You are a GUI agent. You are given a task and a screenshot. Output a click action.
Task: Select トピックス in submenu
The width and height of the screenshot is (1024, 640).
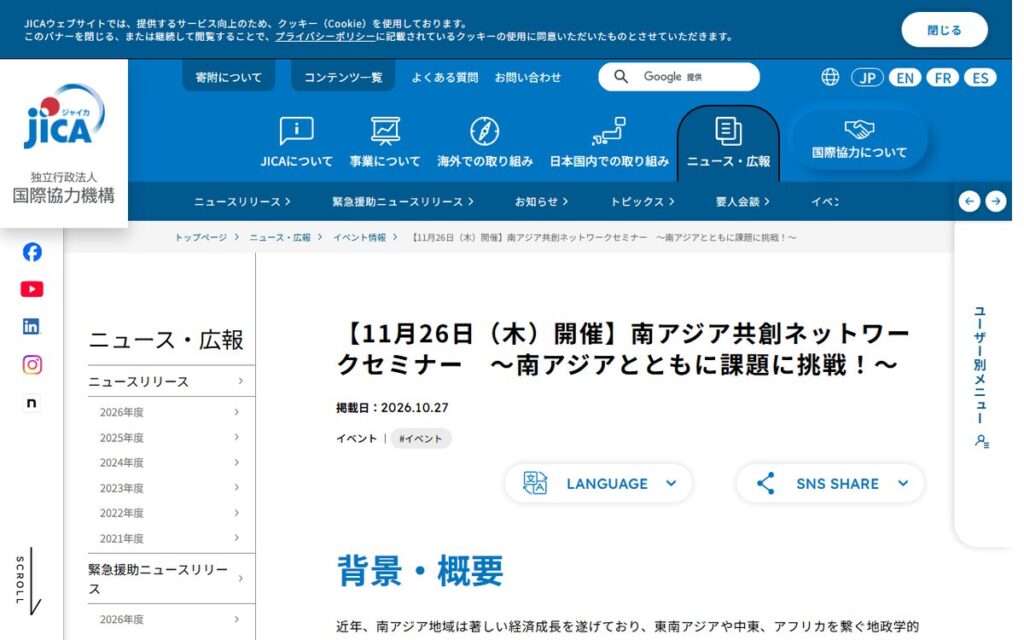point(642,202)
